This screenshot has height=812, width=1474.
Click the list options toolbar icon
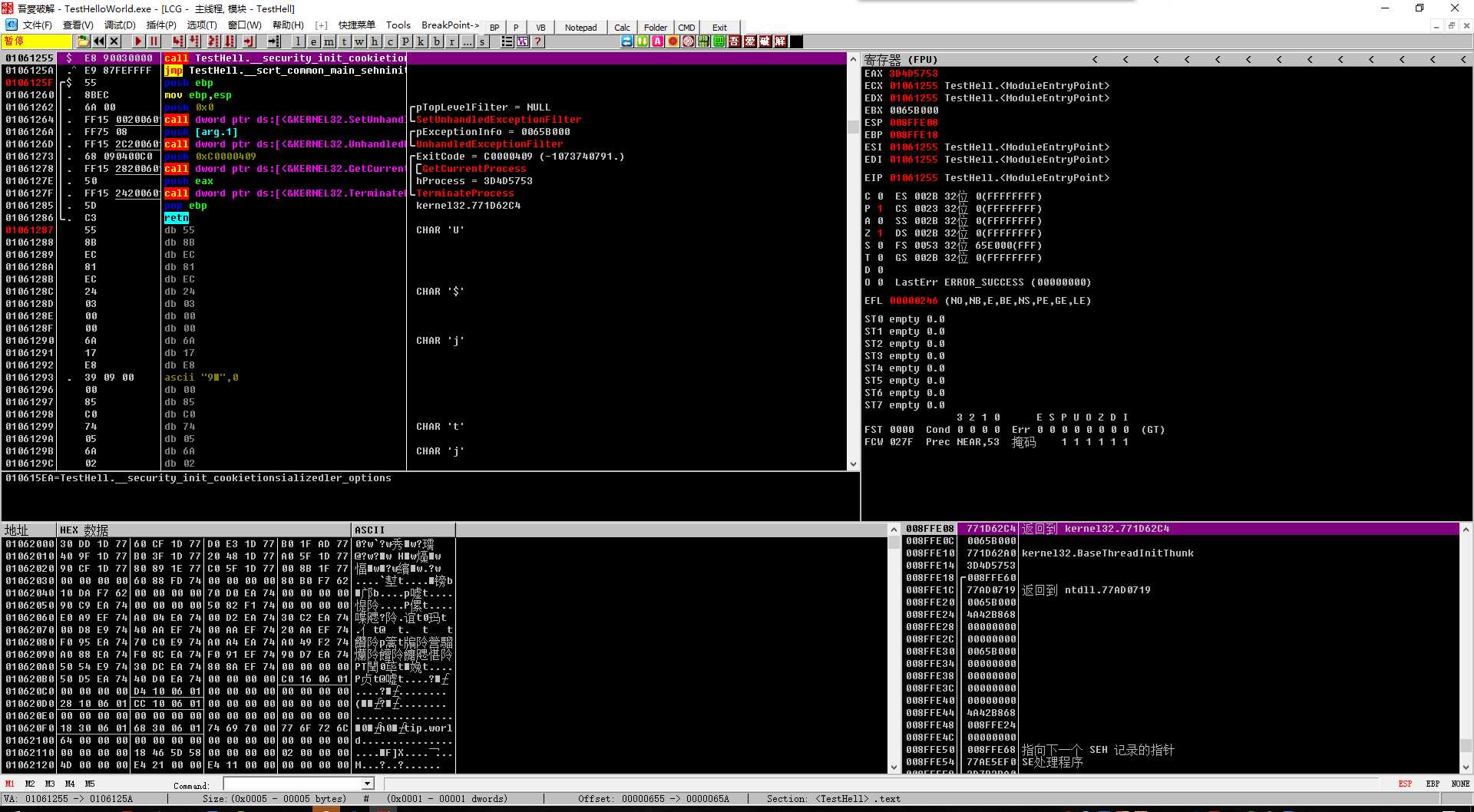507,41
